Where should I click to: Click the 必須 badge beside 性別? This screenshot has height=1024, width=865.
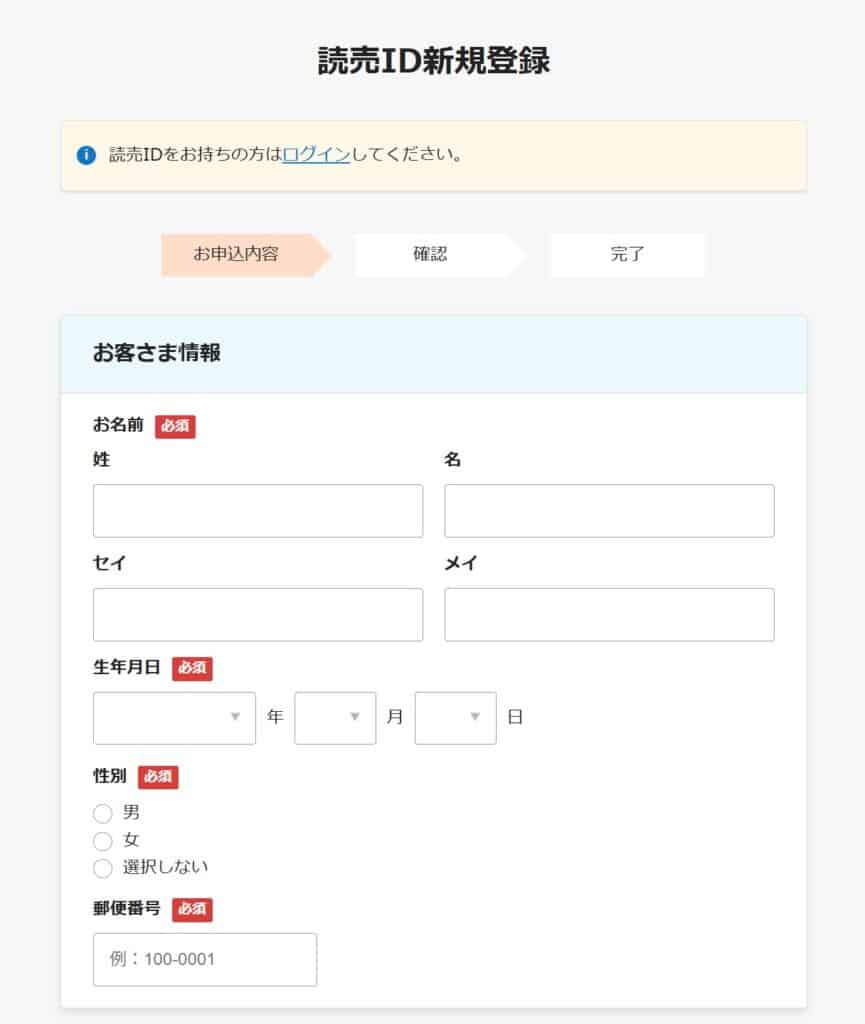coord(158,777)
